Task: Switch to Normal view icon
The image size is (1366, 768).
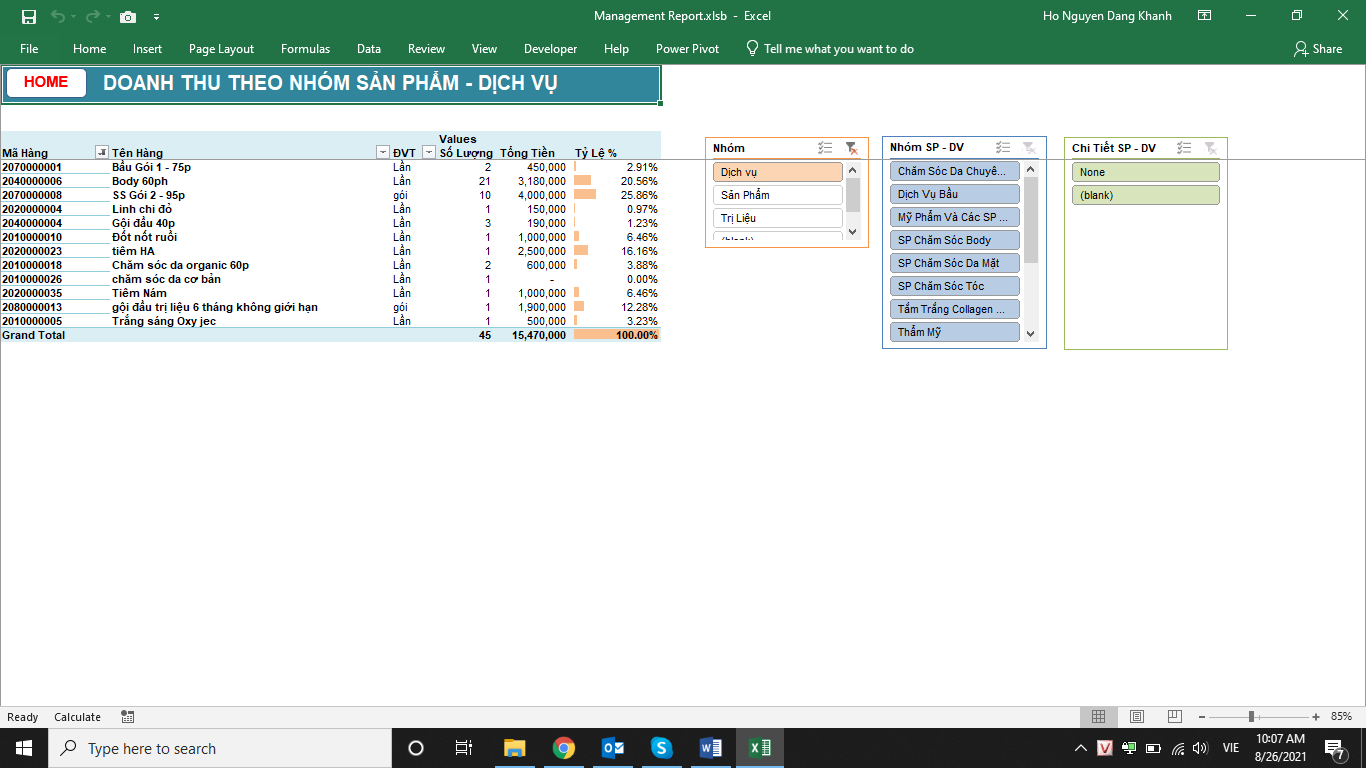Action: pyautogui.click(x=1098, y=717)
